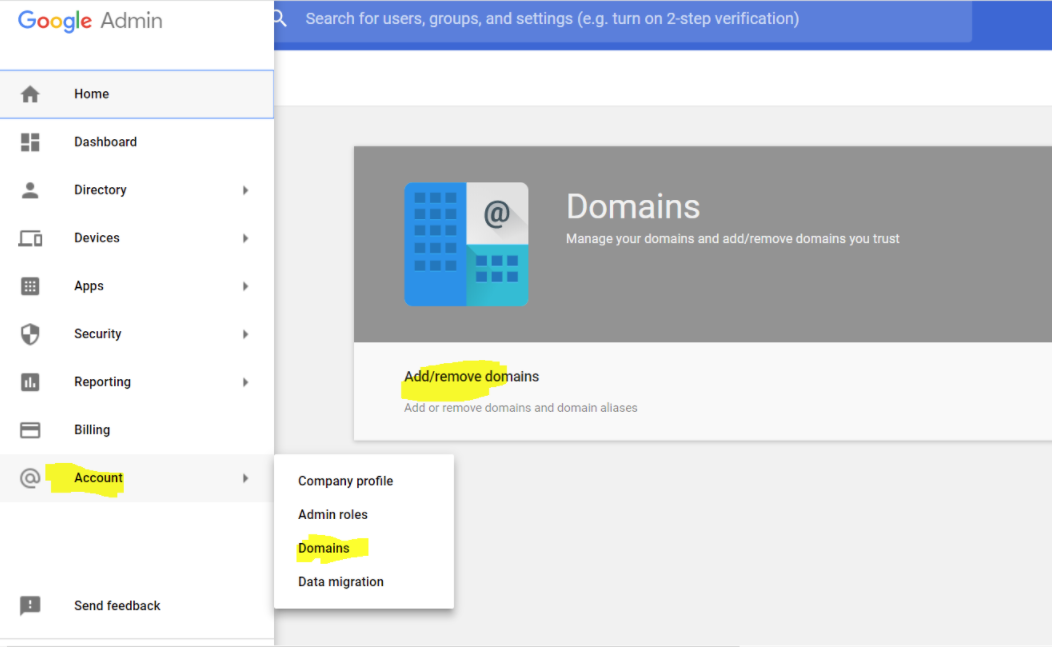This screenshot has height=647, width=1052.
Task: Click the Devices laptop-phone icon
Action: 30,238
